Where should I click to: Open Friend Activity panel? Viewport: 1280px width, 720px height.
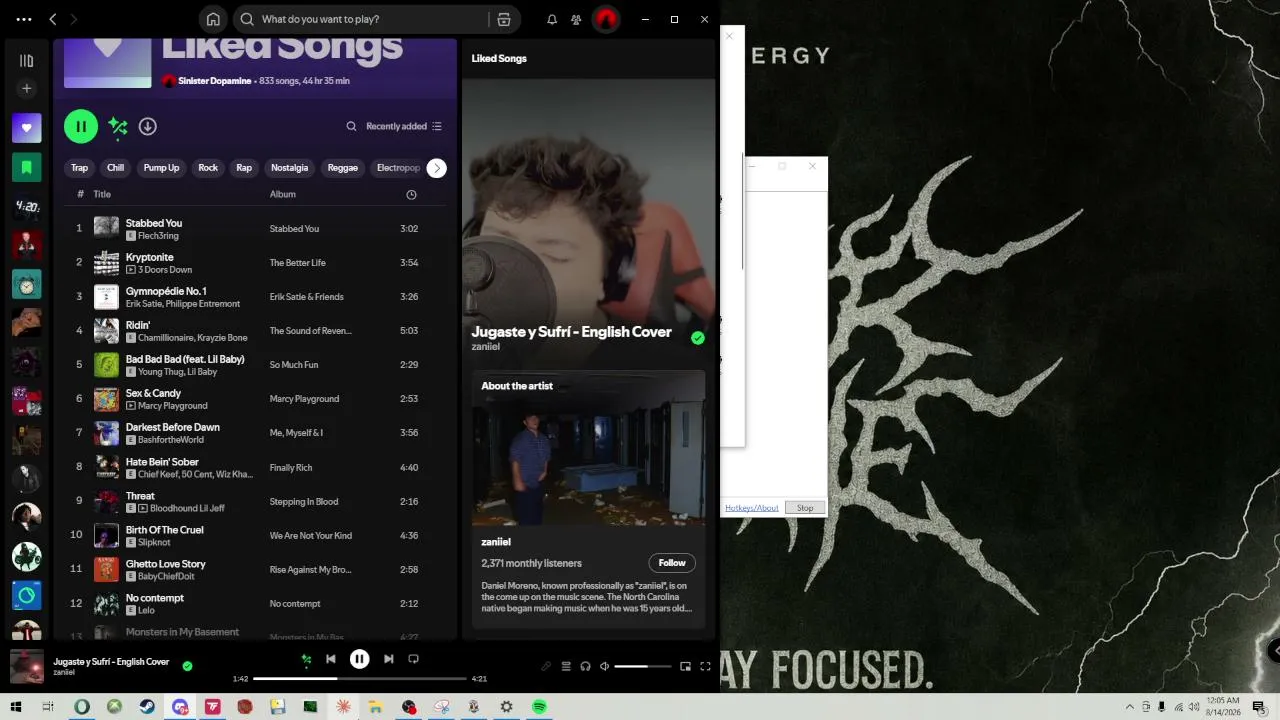tap(576, 19)
